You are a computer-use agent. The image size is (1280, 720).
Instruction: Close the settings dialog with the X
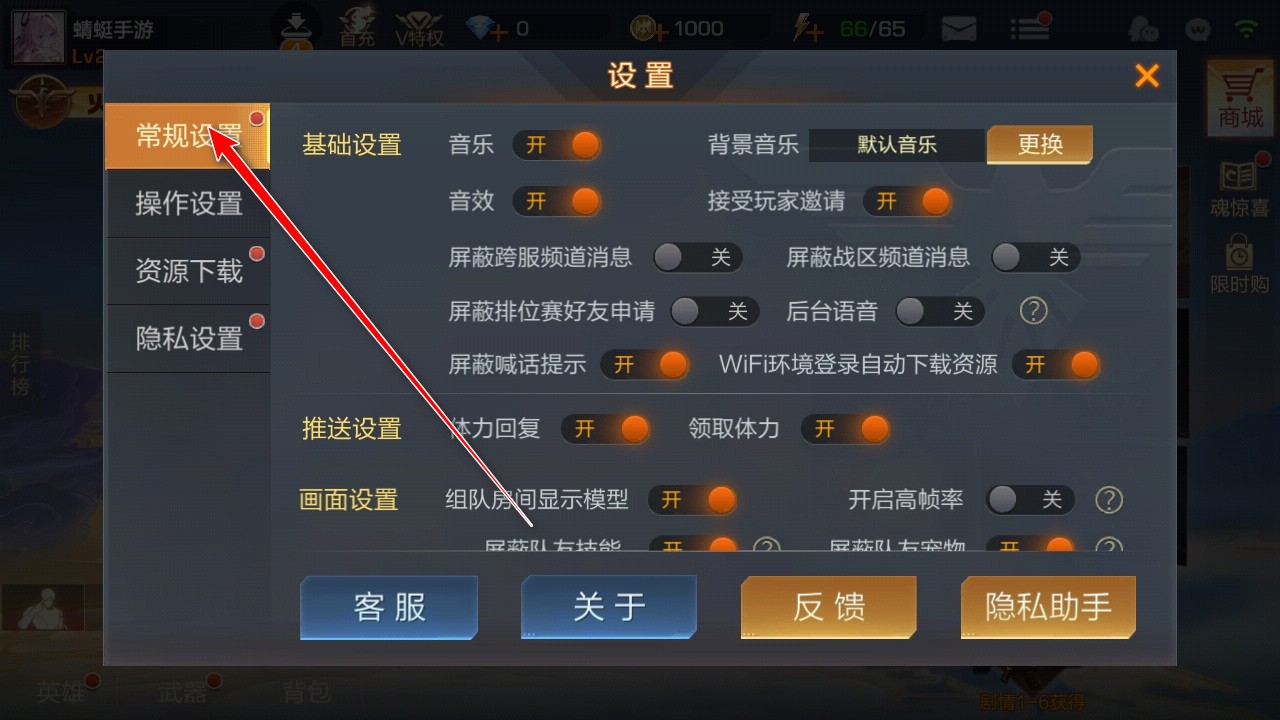[1147, 76]
